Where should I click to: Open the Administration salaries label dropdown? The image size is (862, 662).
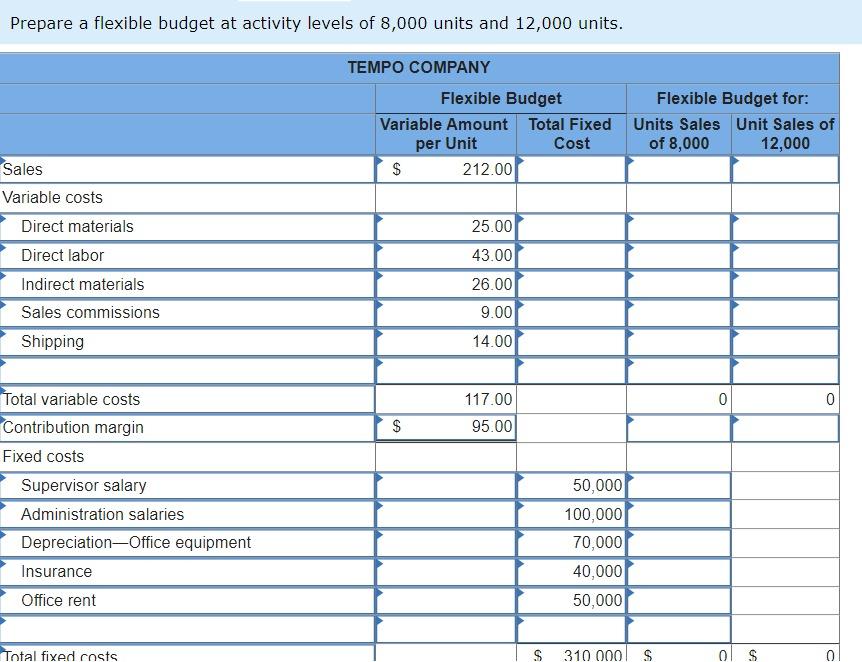(x=187, y=514)
